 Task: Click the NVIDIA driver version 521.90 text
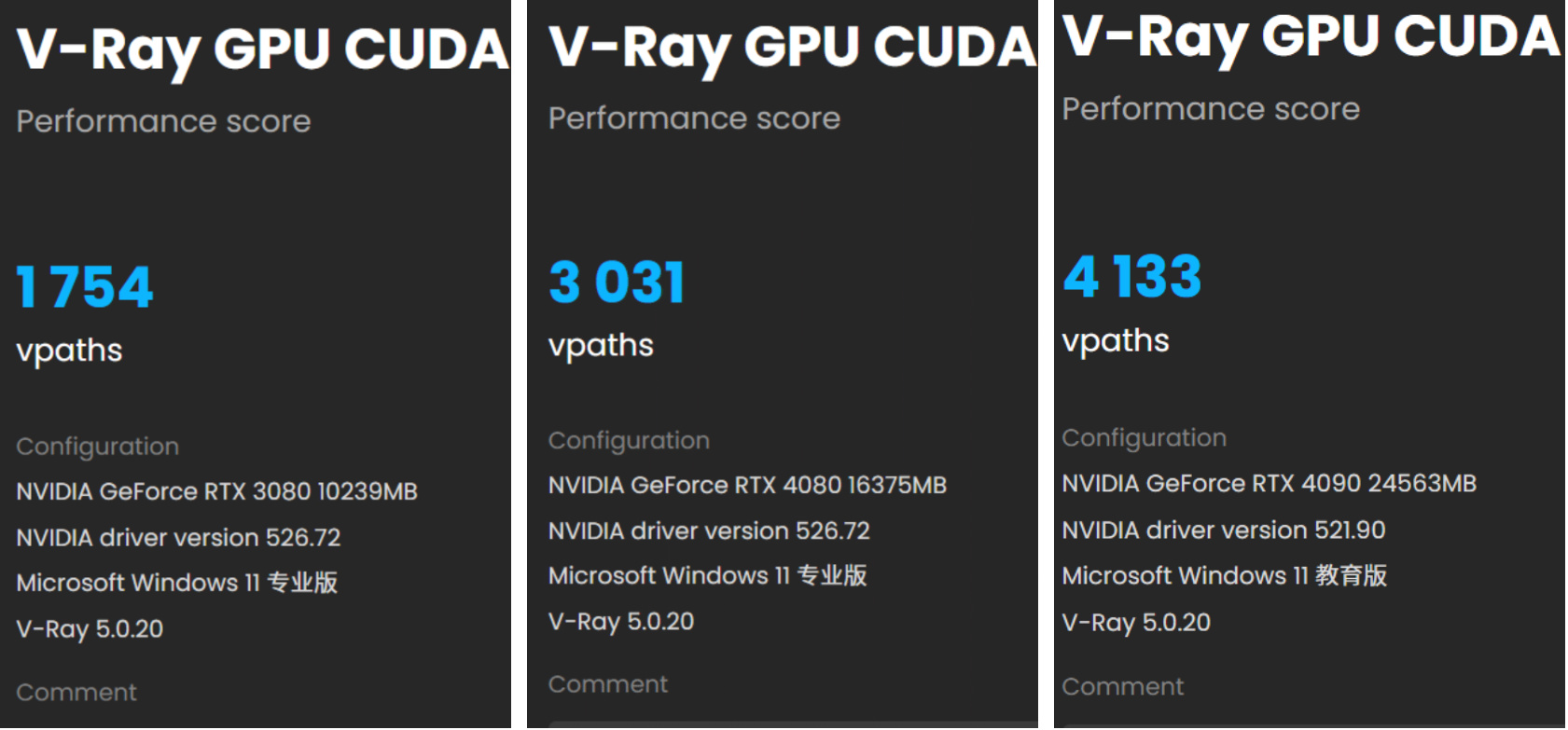1223,530
